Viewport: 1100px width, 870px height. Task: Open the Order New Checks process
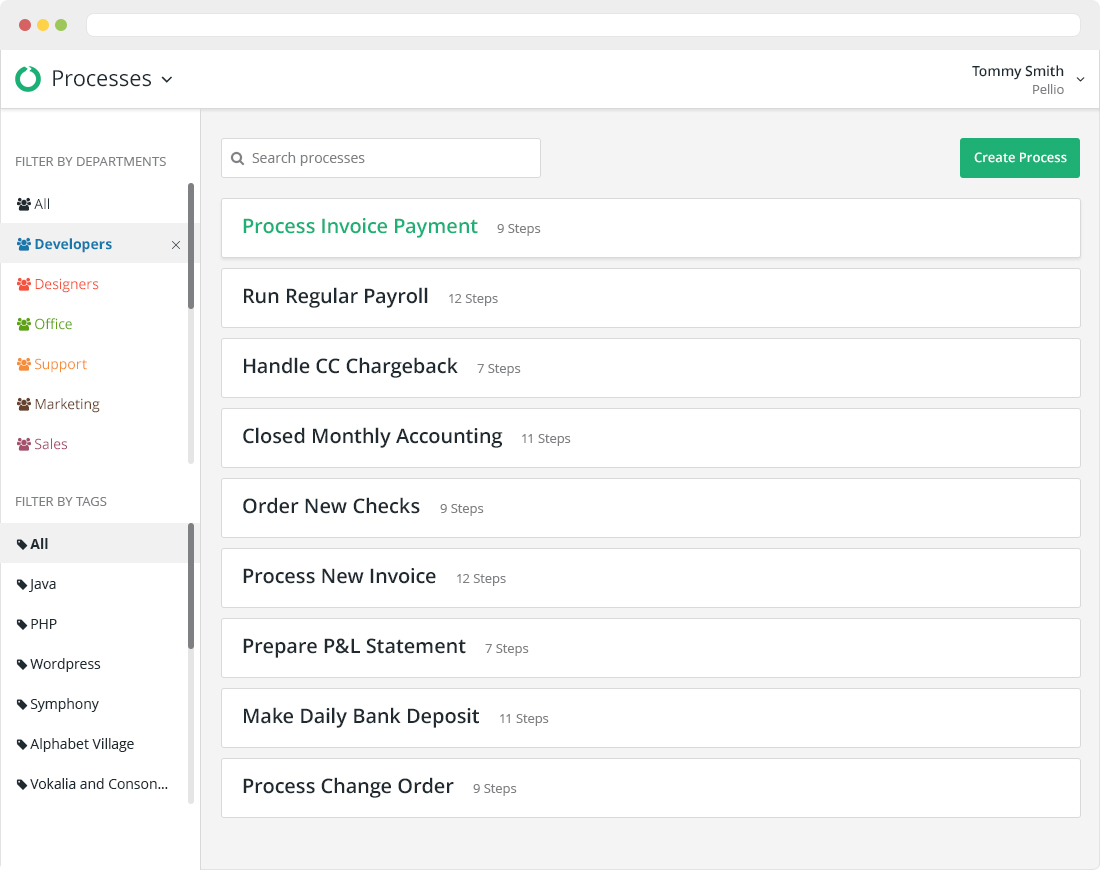[x=650, y=508]
